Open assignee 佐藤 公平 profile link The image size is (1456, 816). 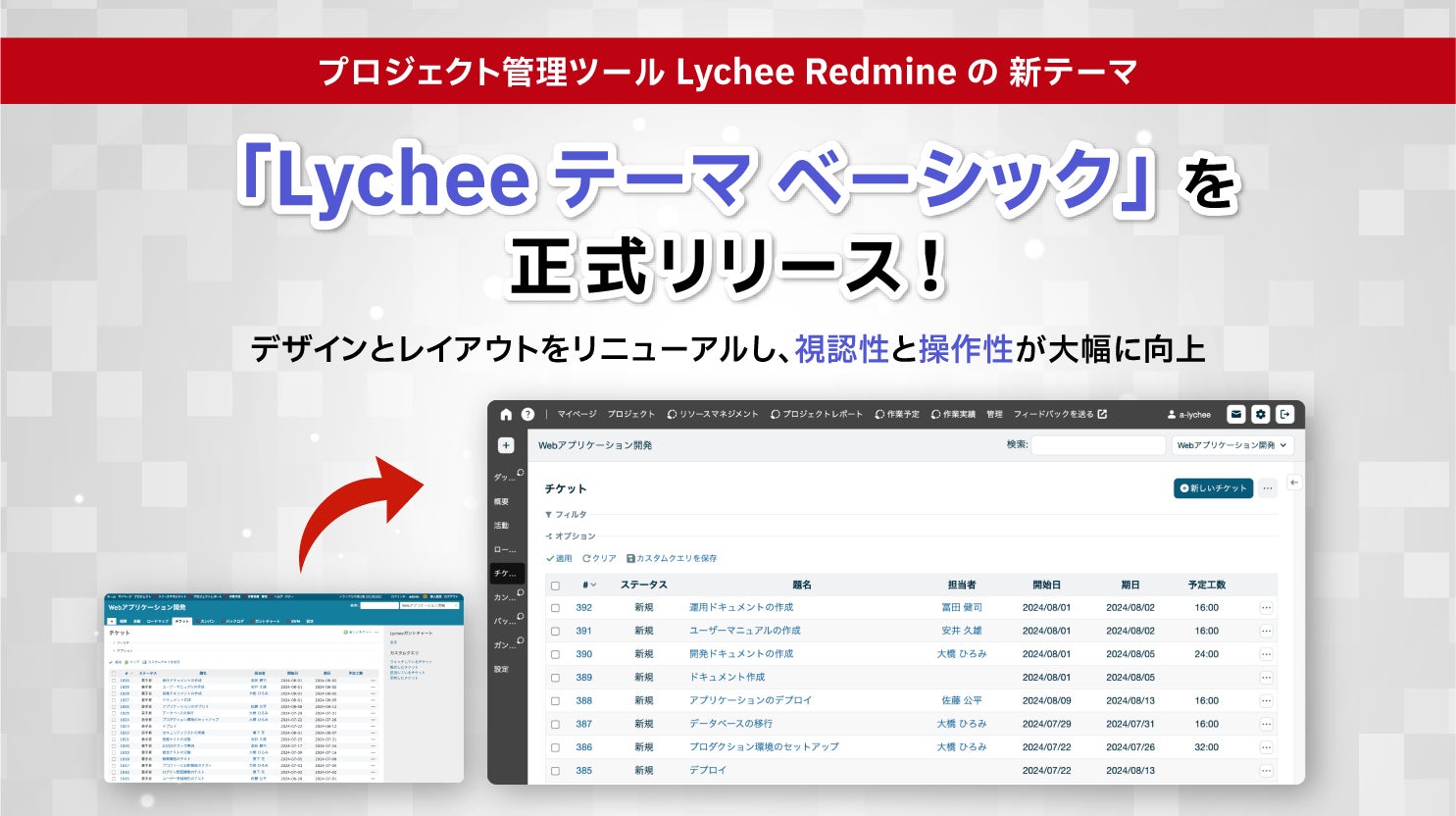click(962, 701)
